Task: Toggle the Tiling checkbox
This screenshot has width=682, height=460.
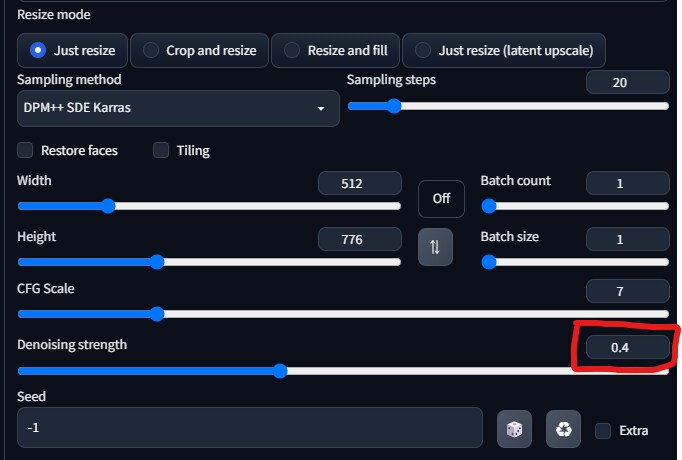Action: (161, 150)
